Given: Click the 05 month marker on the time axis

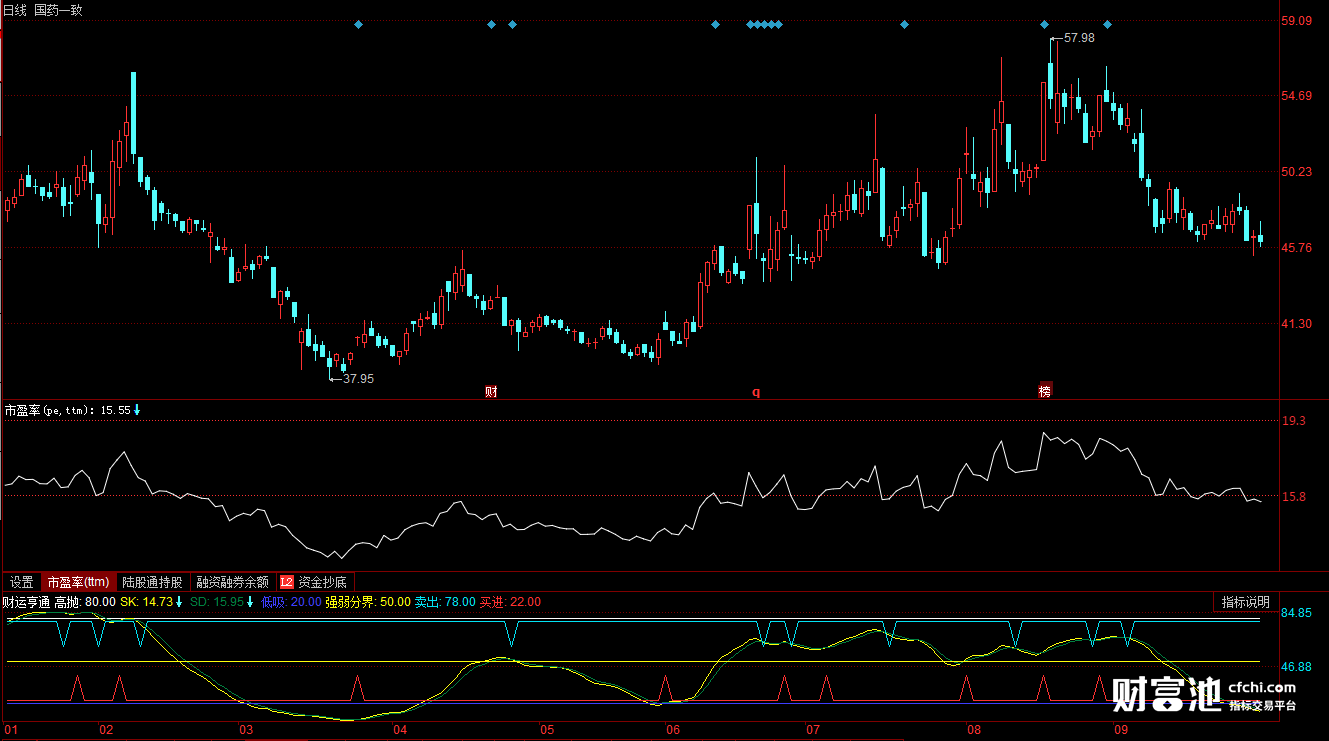Looking at the screenshot, I should pos(547,730).
